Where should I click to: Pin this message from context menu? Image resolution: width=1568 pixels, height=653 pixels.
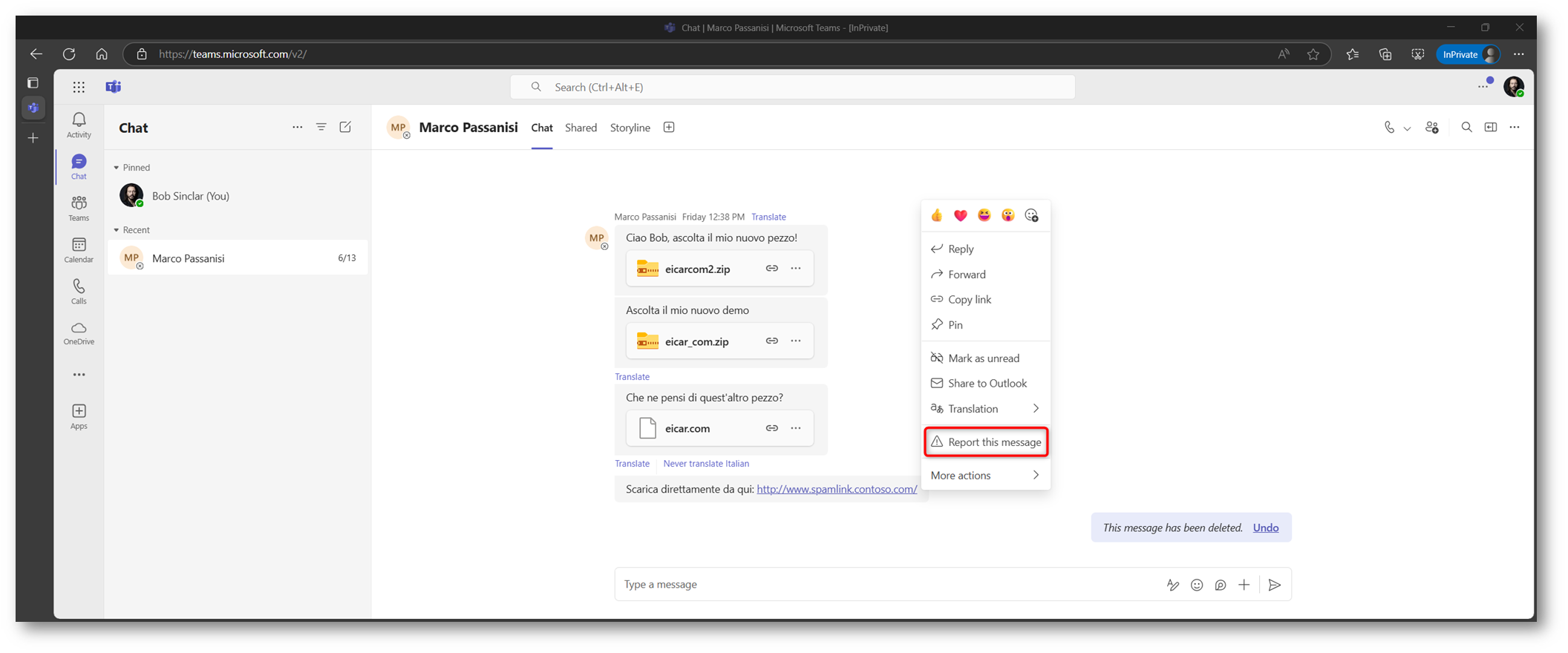pyautogui.click(x=986, y=324)
